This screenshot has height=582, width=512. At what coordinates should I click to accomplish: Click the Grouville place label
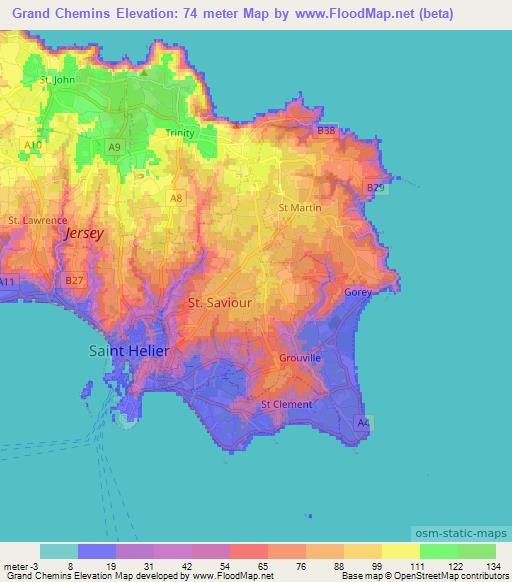click(x=300, y=358)
